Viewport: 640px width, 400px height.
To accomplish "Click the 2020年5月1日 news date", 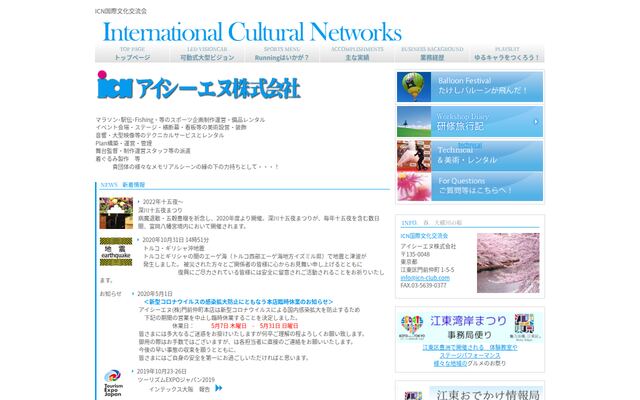I will click(155, 294).
